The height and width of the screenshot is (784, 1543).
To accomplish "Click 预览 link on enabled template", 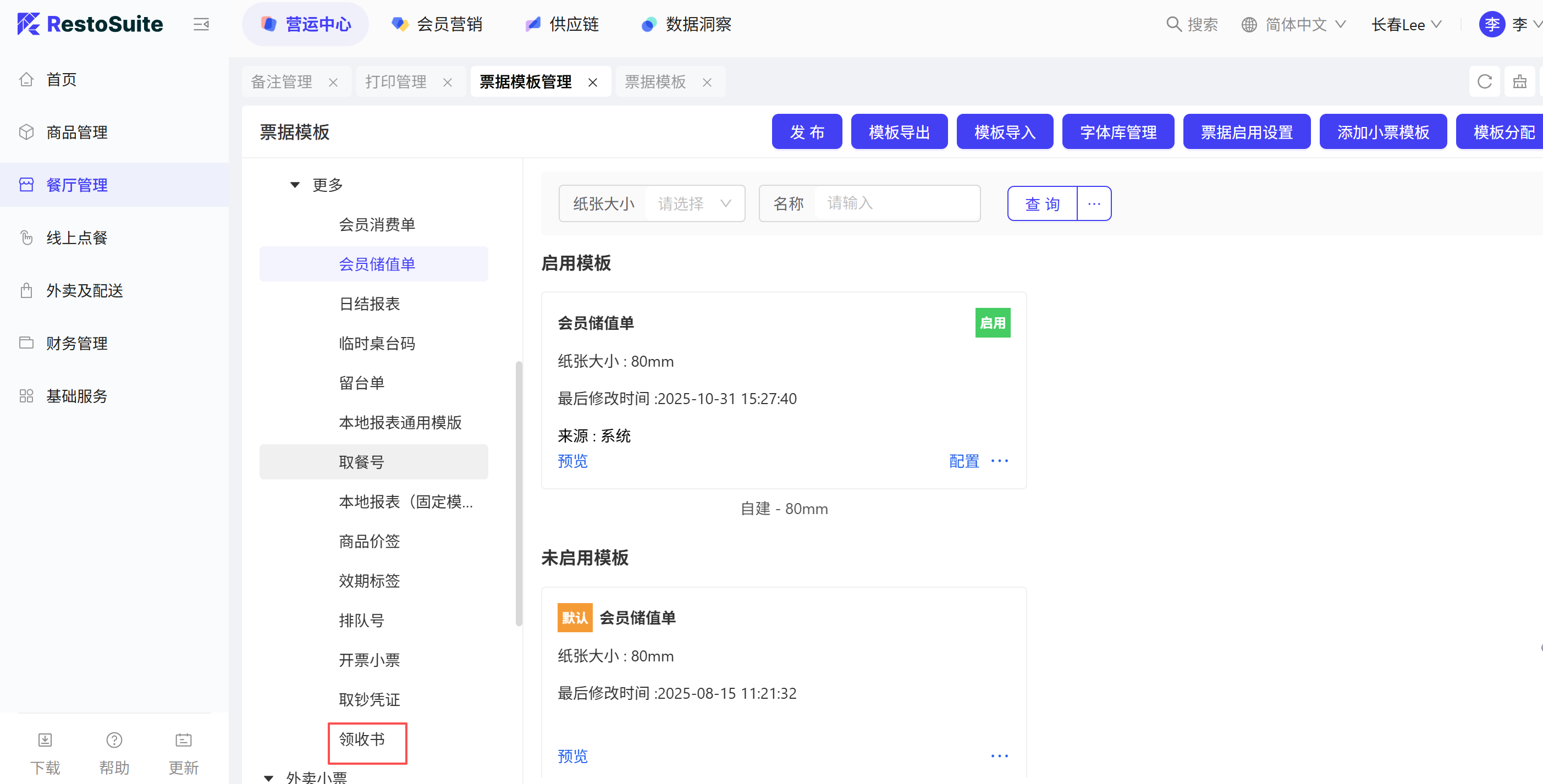I will [x=572, y=461].
